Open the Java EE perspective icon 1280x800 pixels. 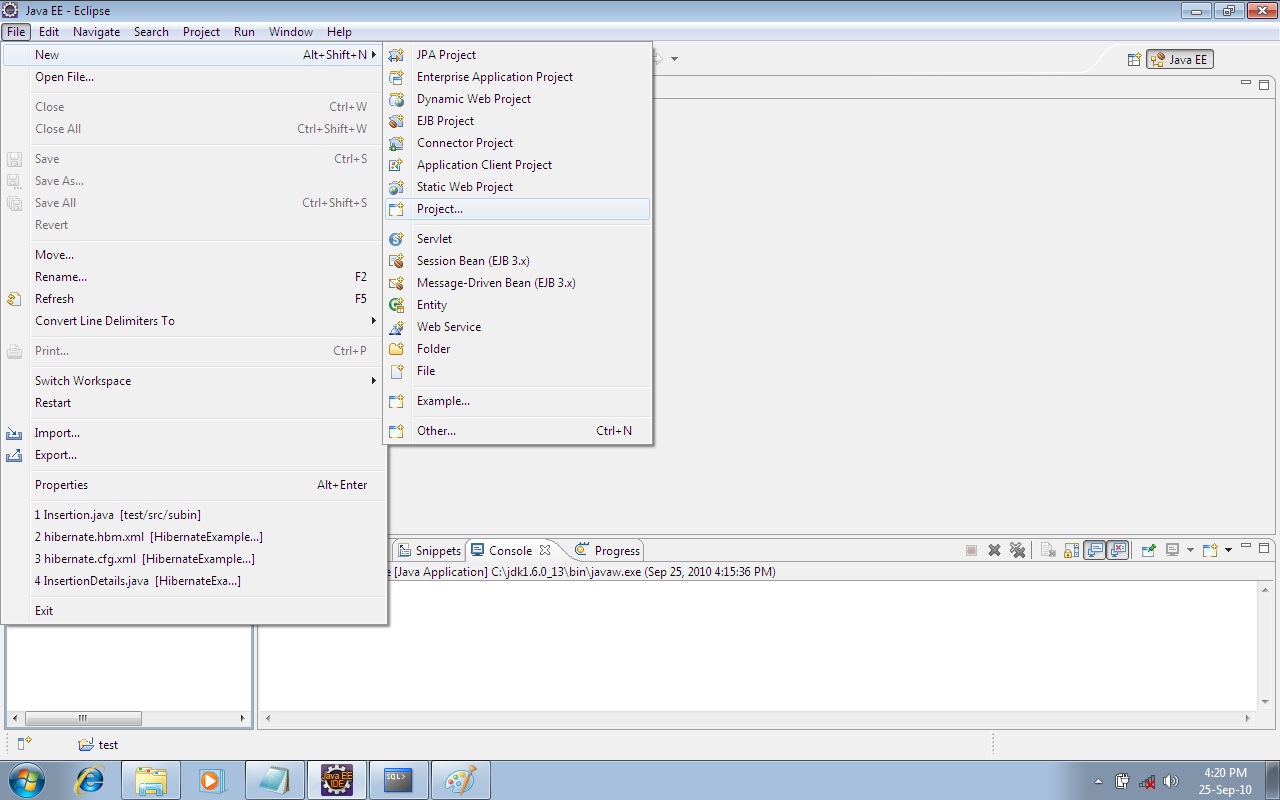(1180, 59)
